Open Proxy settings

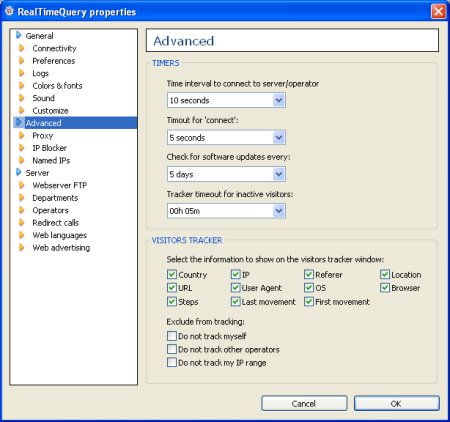[x=43, y=136]
